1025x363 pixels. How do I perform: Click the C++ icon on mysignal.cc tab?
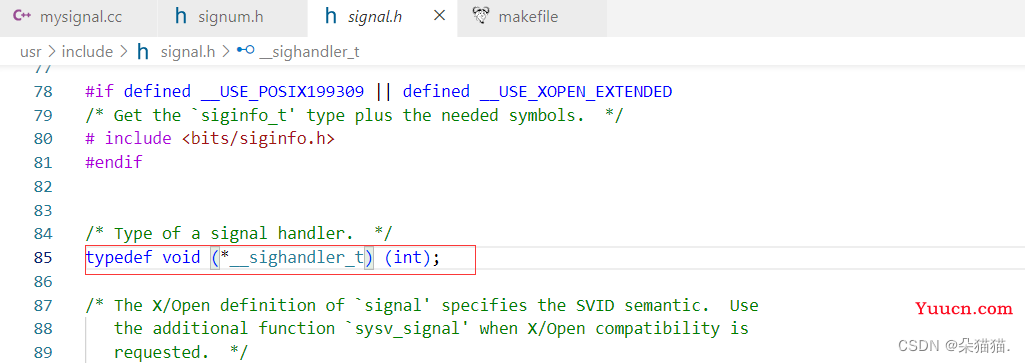pos(22,16)
